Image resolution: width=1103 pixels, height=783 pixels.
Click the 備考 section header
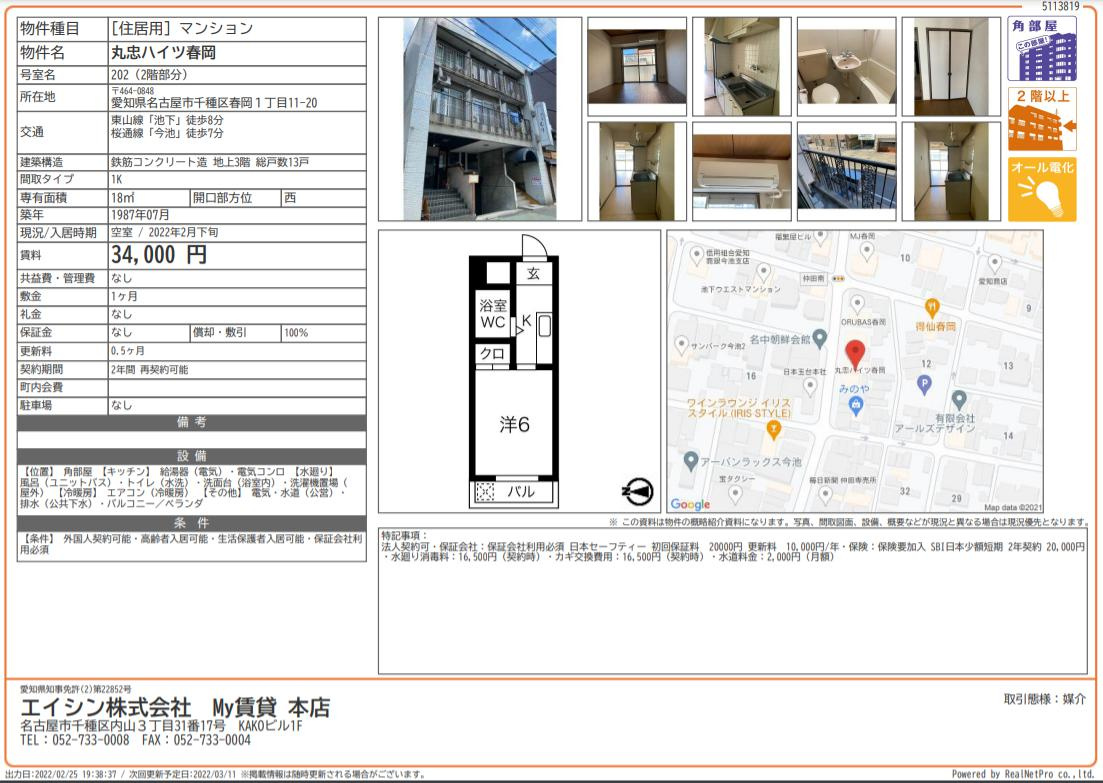(191, 422)
